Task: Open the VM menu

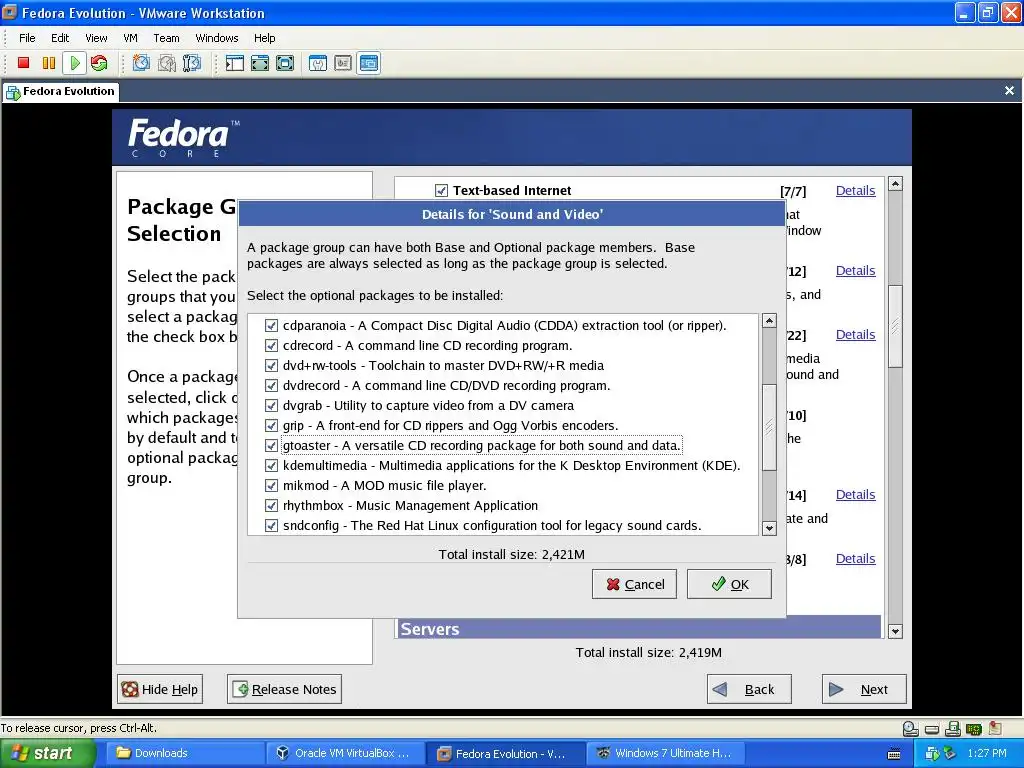Action: coord(131,38)
